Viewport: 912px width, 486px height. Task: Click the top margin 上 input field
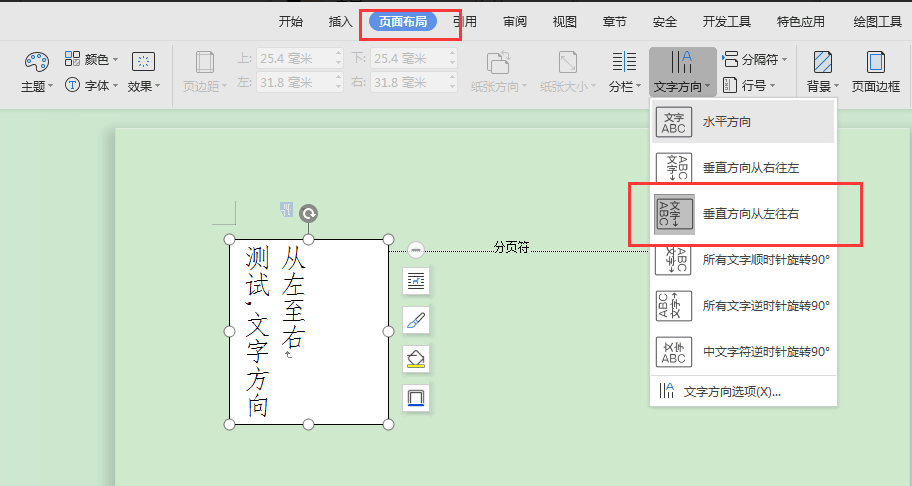pyautogui.click(x=300, y=58)
